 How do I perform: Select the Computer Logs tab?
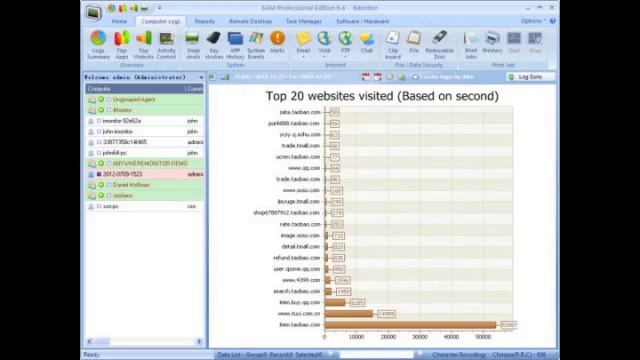pyautogui.click(x=161, y=21)
